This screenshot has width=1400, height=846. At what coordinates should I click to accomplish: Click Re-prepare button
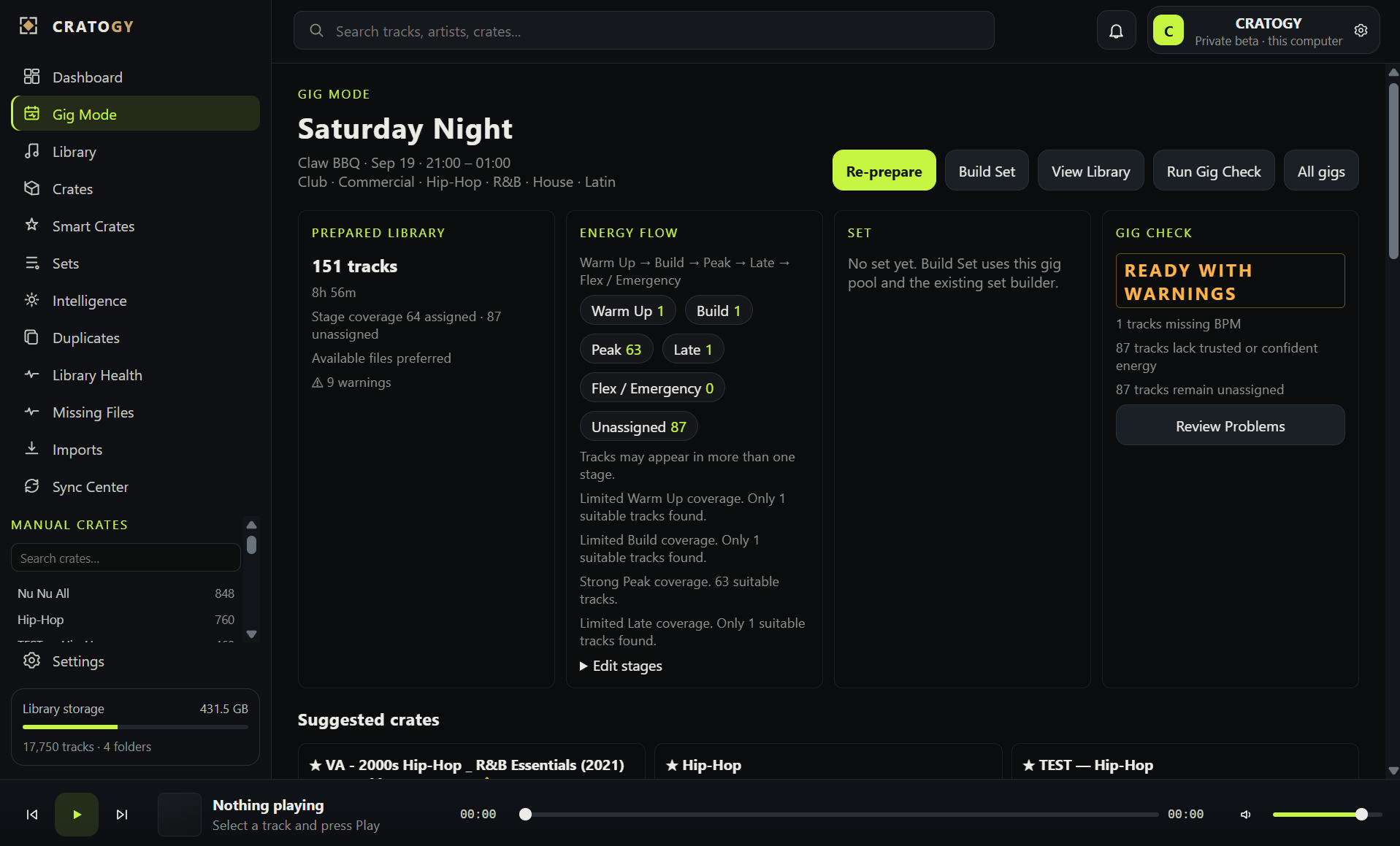click(x=884, y=171)
